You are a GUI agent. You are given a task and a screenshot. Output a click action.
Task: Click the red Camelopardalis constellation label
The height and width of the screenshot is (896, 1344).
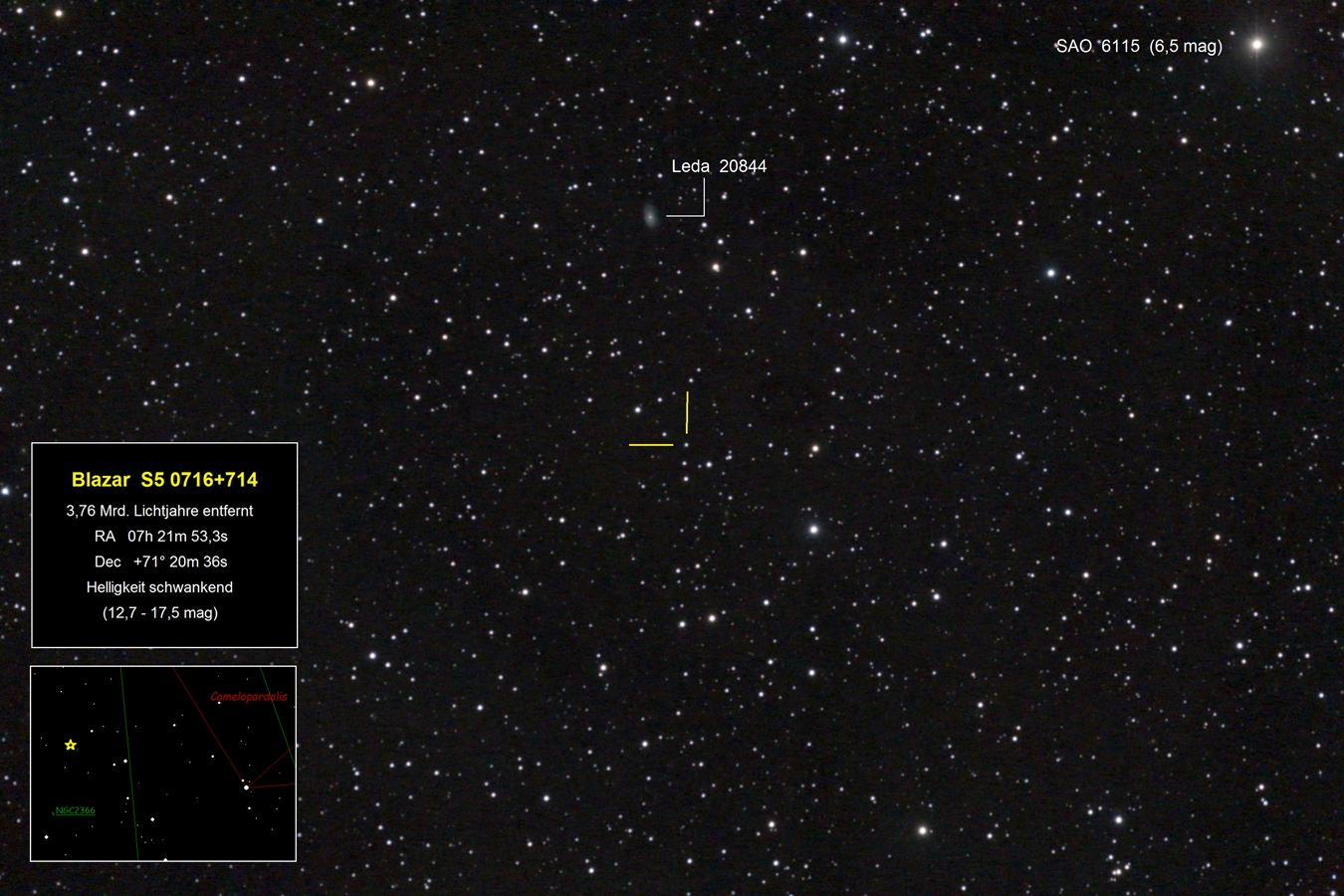point(248,697)
